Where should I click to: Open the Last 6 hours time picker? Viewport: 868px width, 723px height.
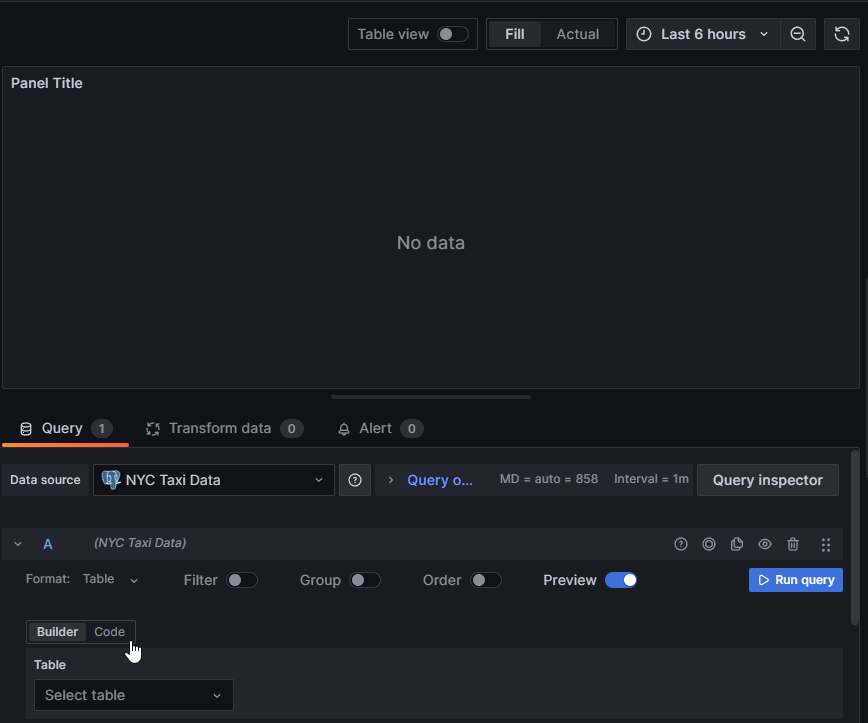[x=703, y=34]
